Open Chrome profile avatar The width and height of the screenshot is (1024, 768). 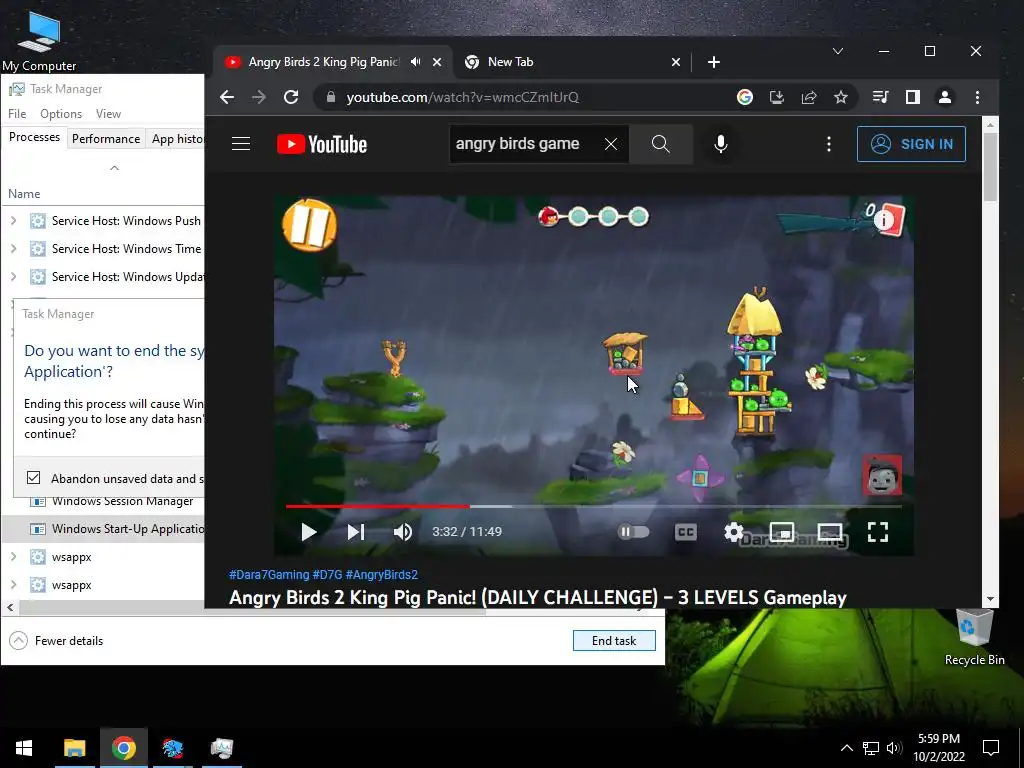944,97
